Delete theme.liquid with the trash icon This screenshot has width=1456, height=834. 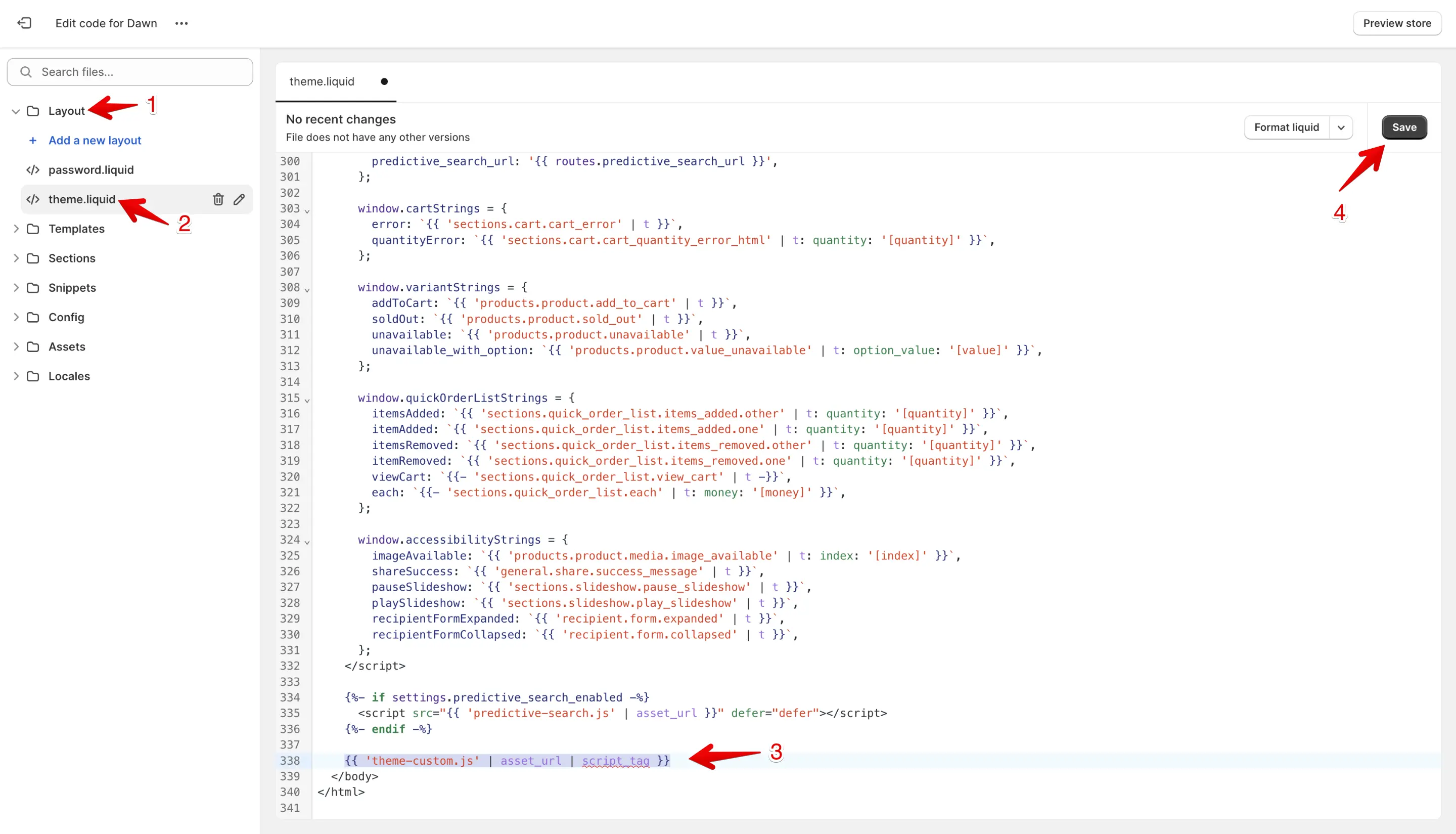218,199
